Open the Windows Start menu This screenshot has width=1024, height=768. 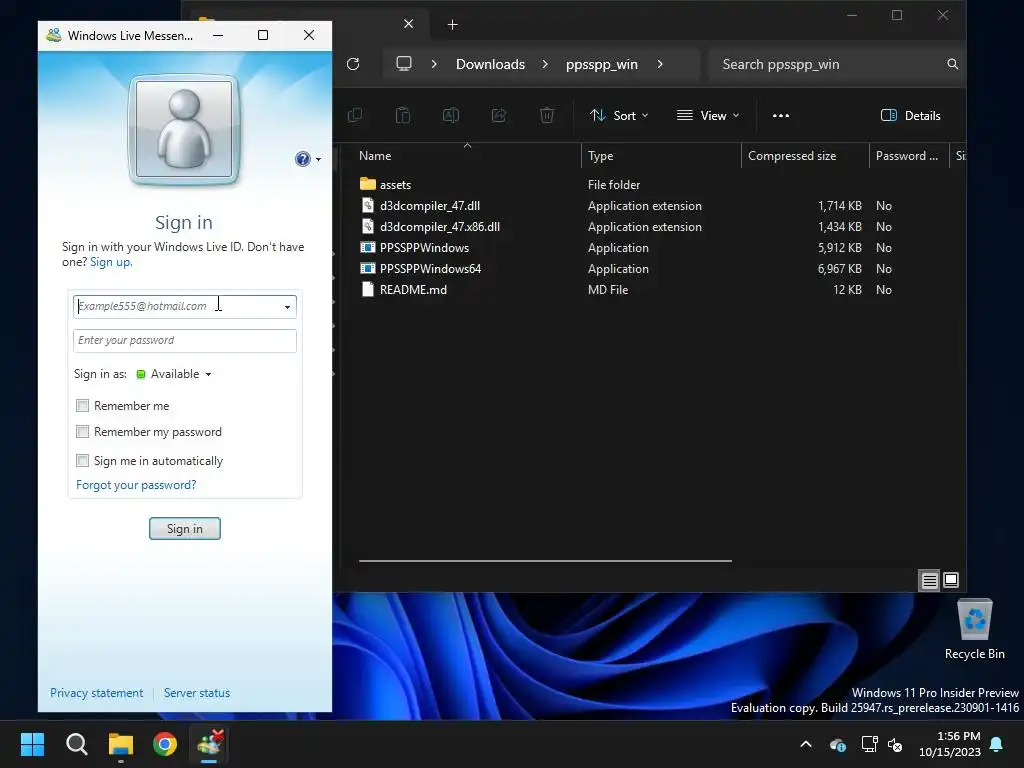pyautogui.click(x=32, y=744)
